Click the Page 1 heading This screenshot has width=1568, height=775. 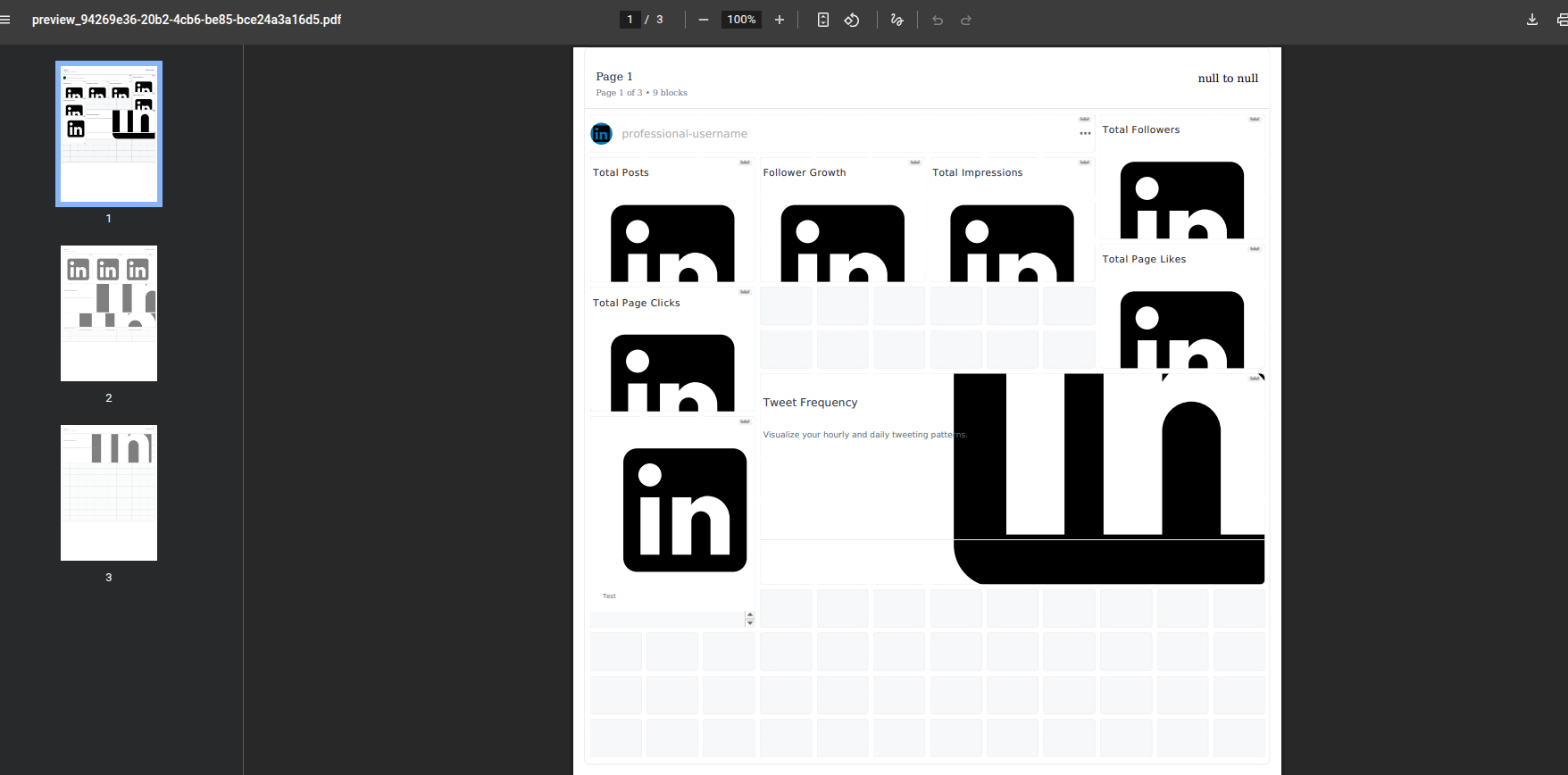(x=614, y=77)
